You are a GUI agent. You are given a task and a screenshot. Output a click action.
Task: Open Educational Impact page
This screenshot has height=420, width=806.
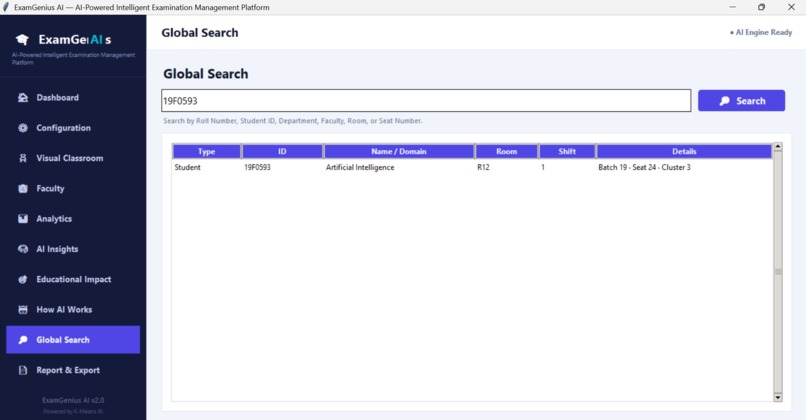[74, 279]
